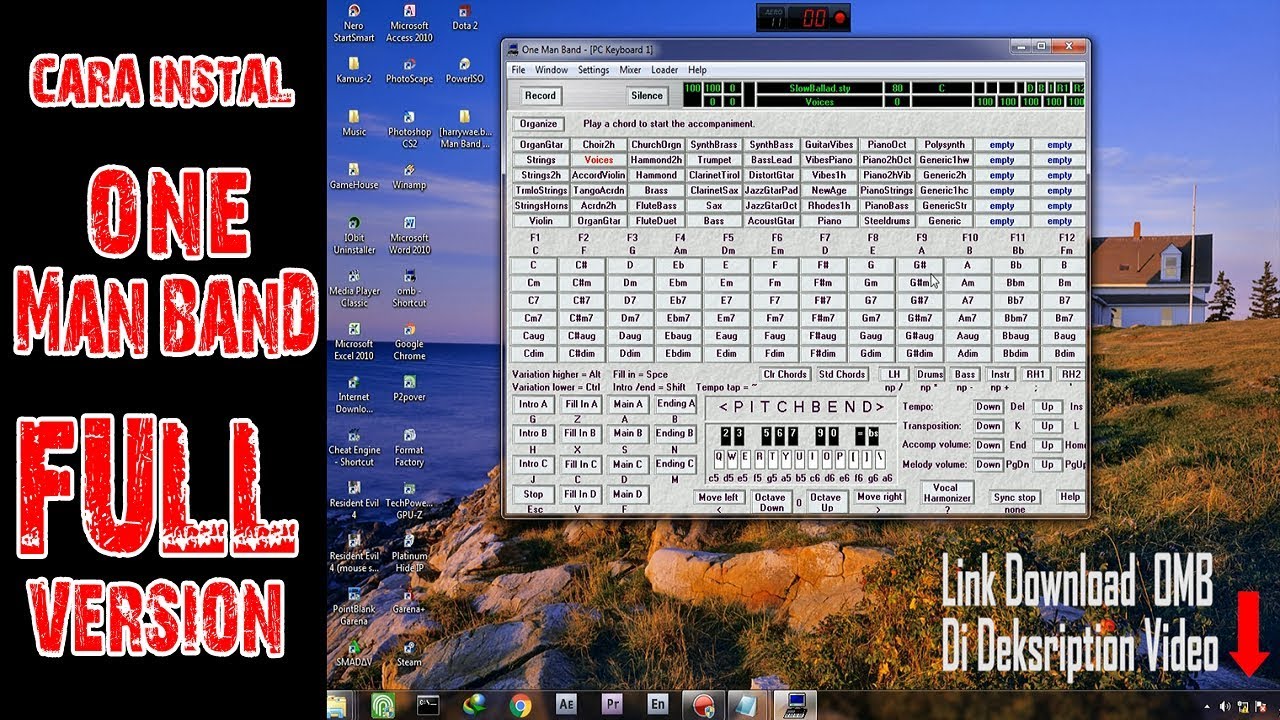This screenshot has width=1280, height=720.
Task: Select the Voices instrument button
Action: point(599,160)
